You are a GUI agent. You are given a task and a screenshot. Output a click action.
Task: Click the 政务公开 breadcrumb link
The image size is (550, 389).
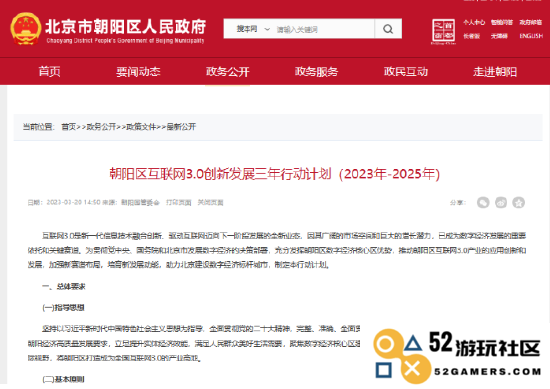point(101,127)
